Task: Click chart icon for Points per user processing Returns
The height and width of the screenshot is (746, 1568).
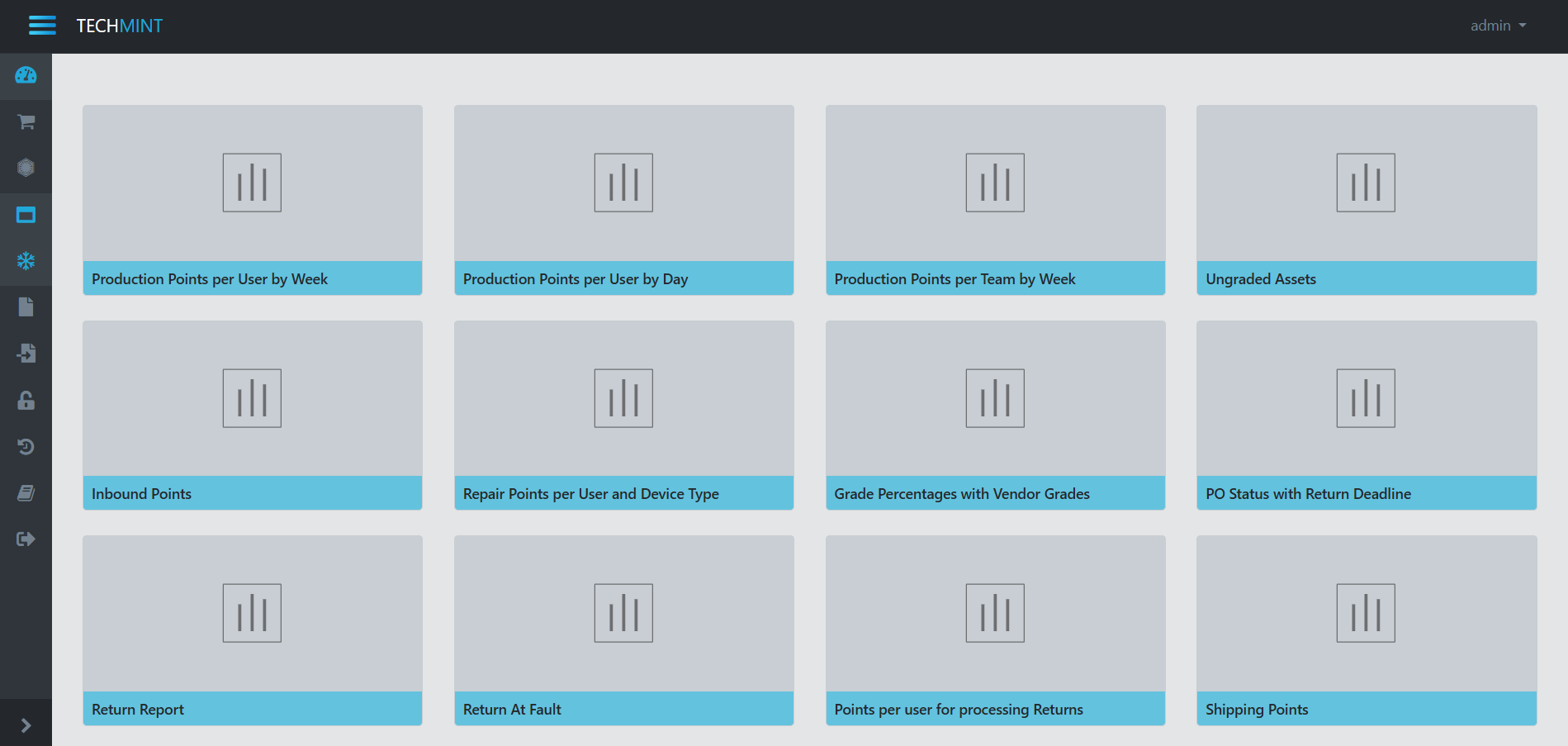Action: [995, 613]
